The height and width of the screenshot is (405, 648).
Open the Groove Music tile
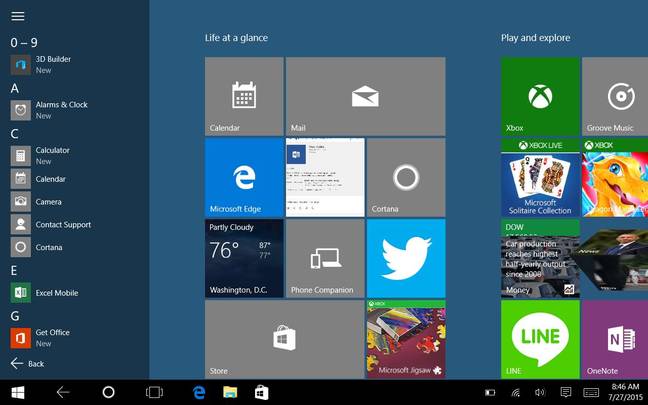click(x=615, y=96)
